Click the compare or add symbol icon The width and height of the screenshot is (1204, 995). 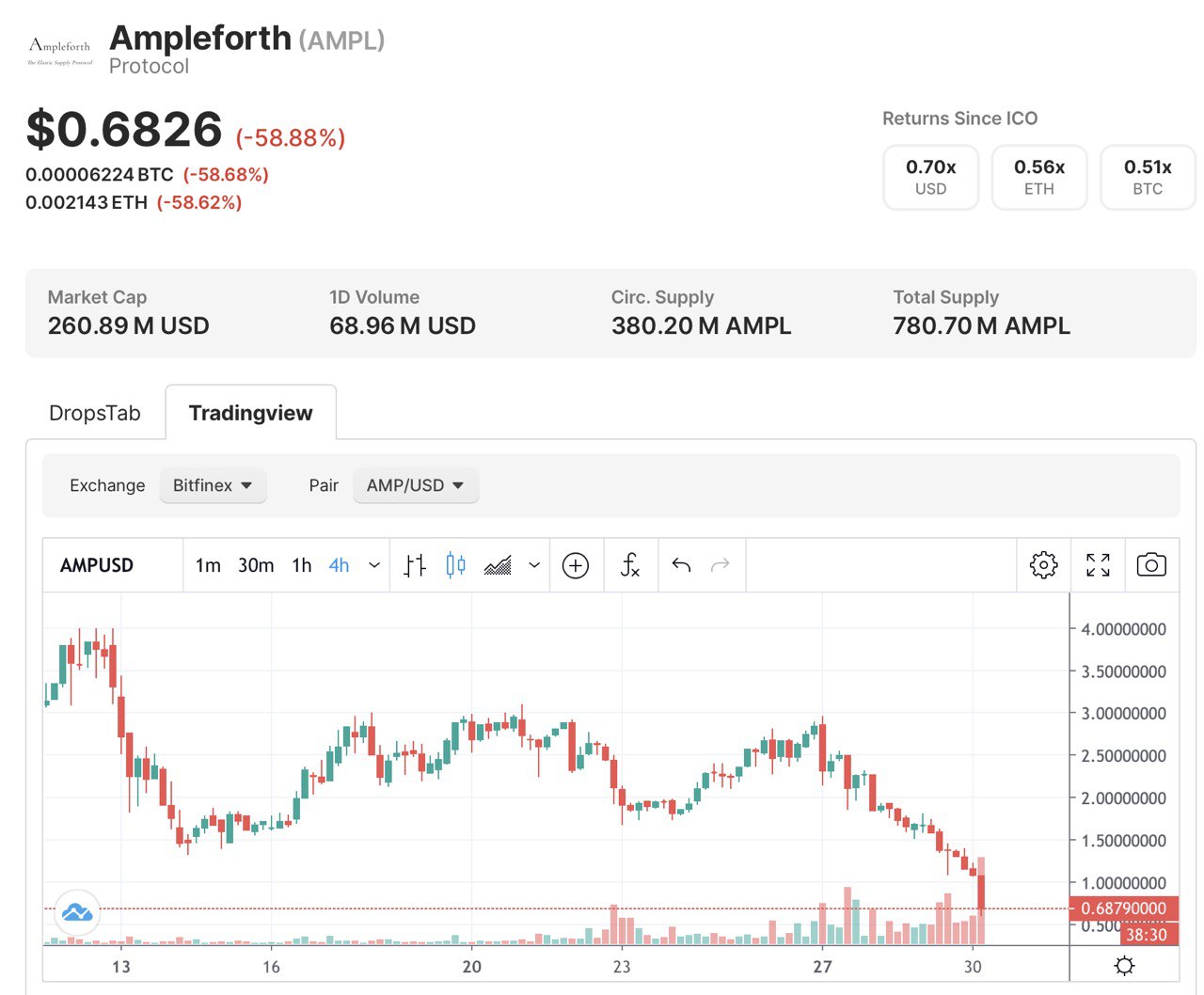point(576,565)
